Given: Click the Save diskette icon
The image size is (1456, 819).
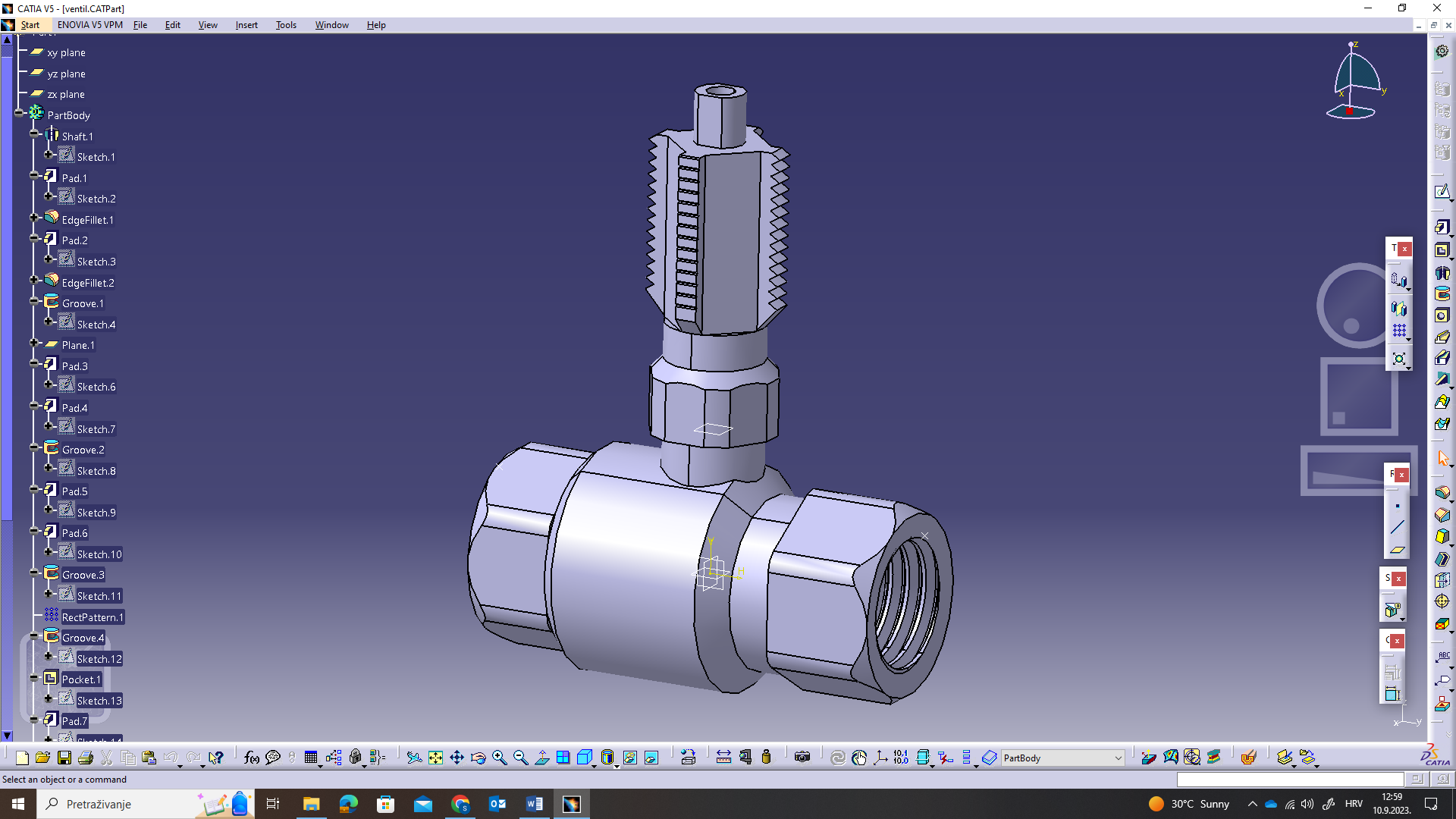Looking at the screenshot, I should tap(64, 758).
